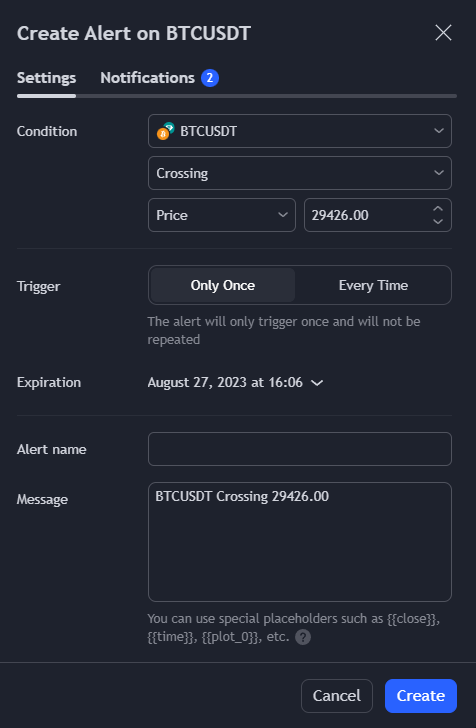Click the Create button

pyautogui.click(x=421, y=696)
